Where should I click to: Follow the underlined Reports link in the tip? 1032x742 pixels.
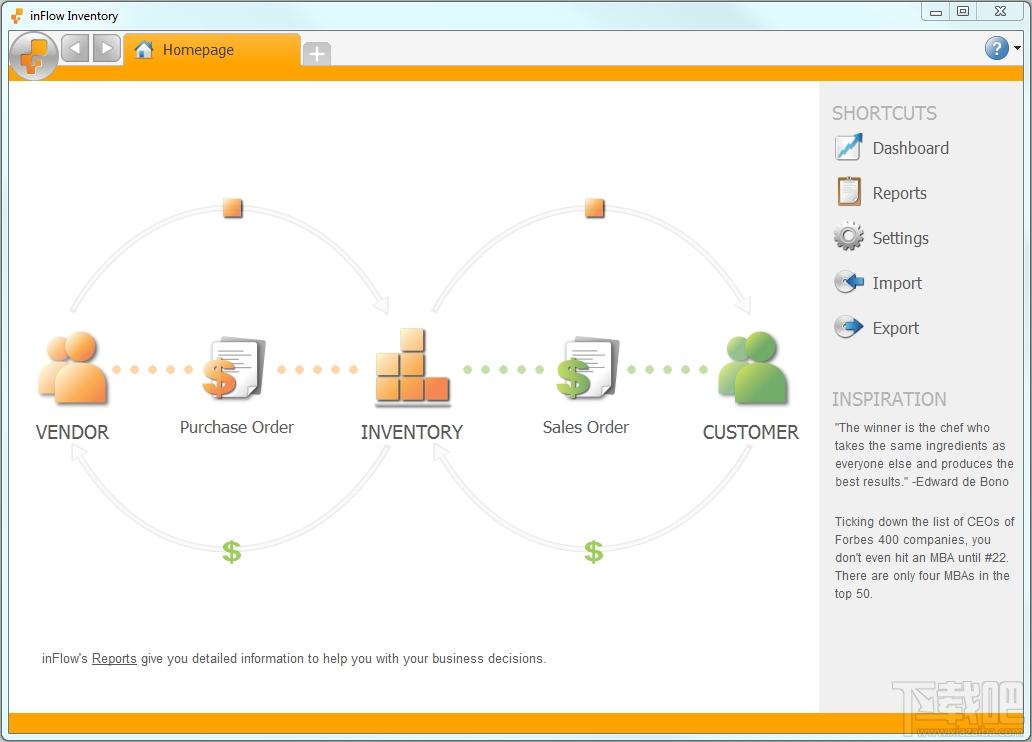pyautogui.click(x=114, y=658)
